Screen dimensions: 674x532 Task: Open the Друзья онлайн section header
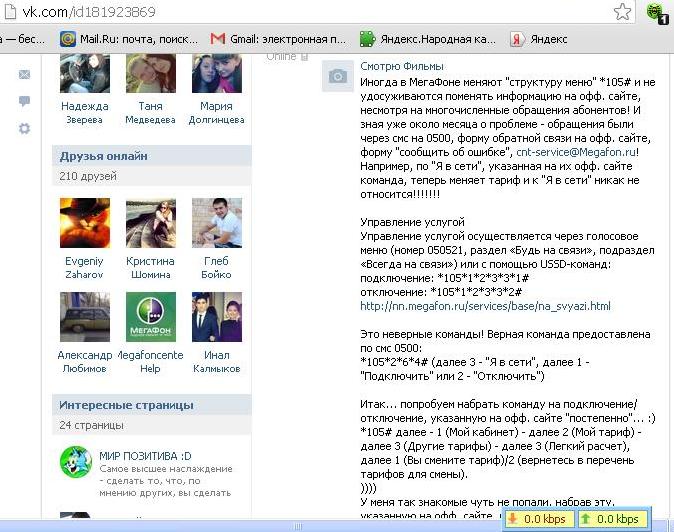103,156
